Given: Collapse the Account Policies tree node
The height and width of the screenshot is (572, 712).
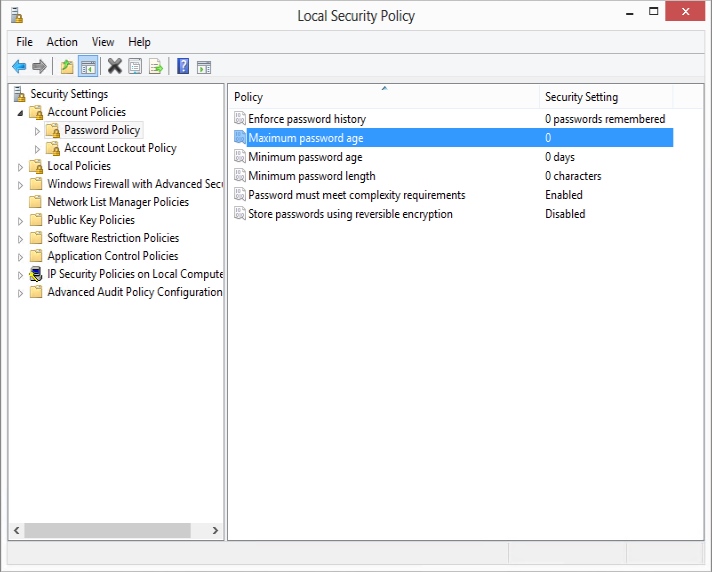Looking at the screenshot, I should coord(20,113).
